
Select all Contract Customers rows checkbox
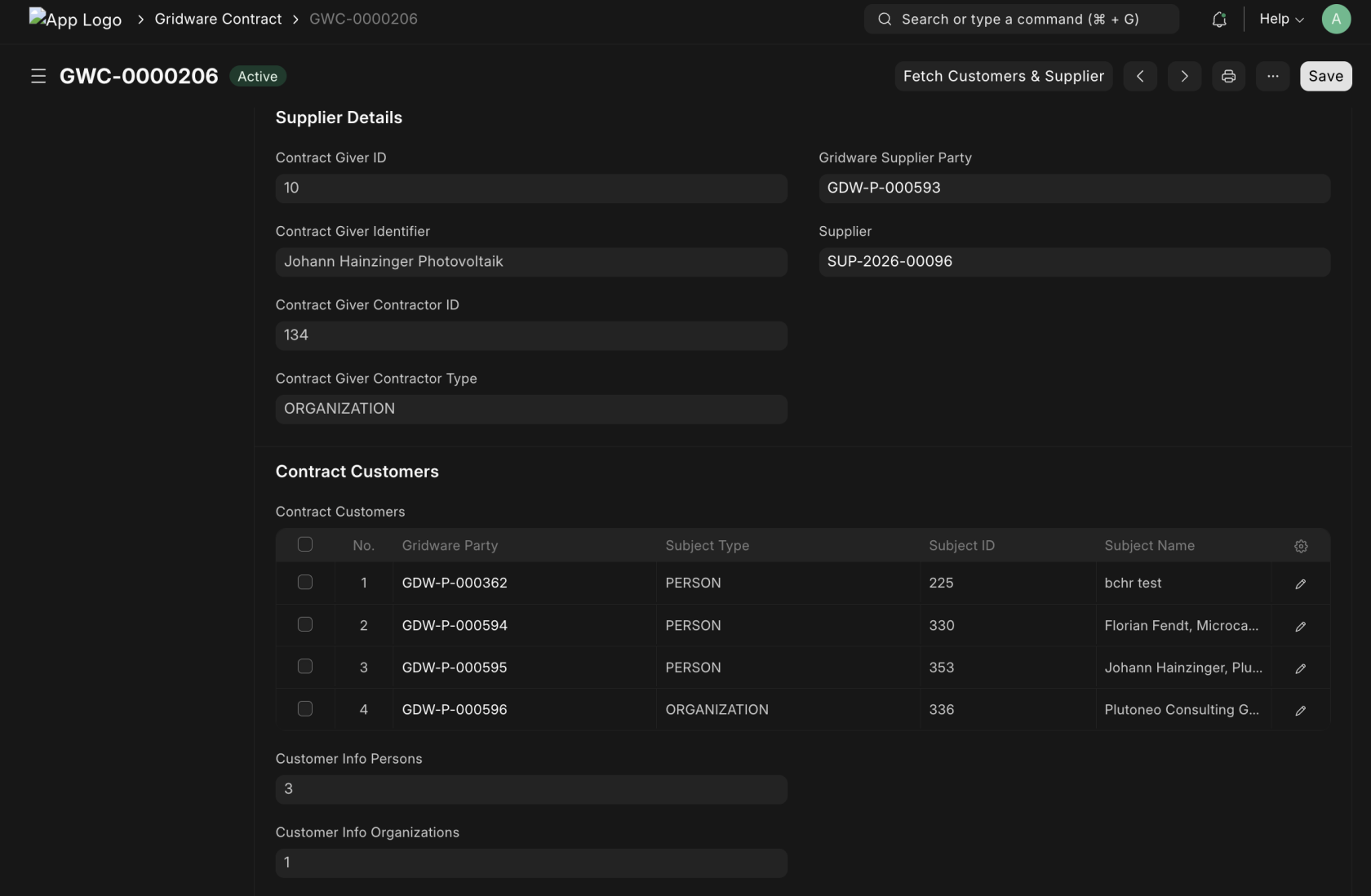305,544
